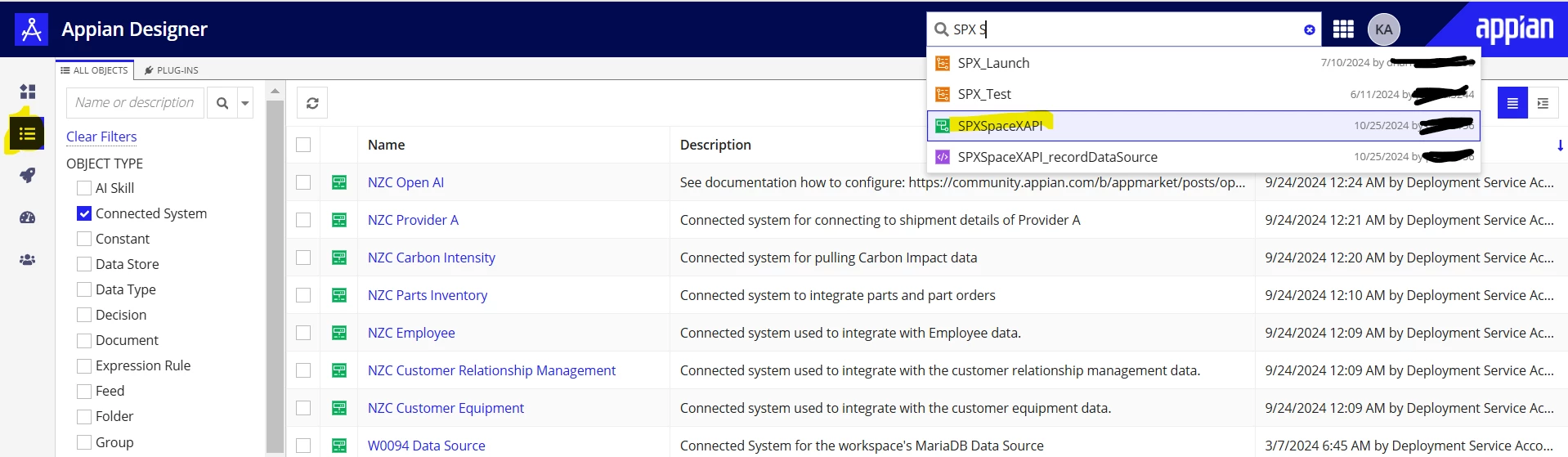Sort by the Description column header
This screenshot has height=457, width=1568.
tap(715, 145)
